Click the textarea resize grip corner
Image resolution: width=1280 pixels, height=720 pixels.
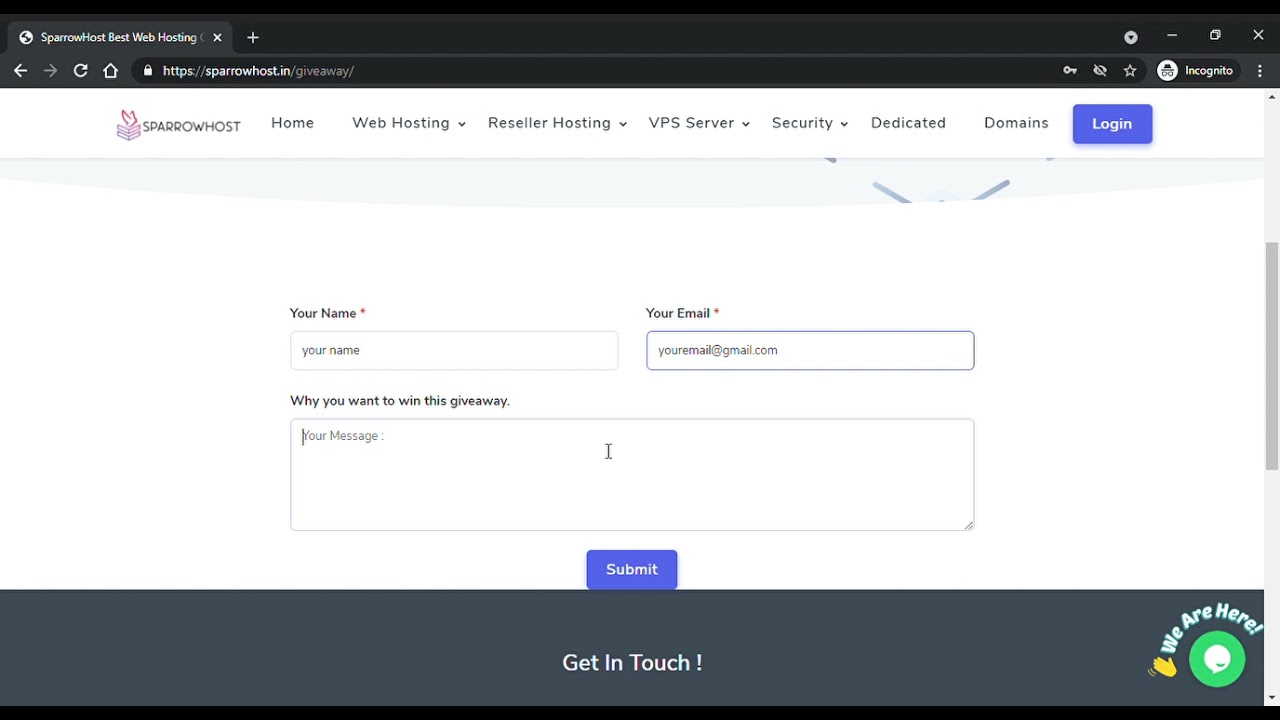coord(968,525)
